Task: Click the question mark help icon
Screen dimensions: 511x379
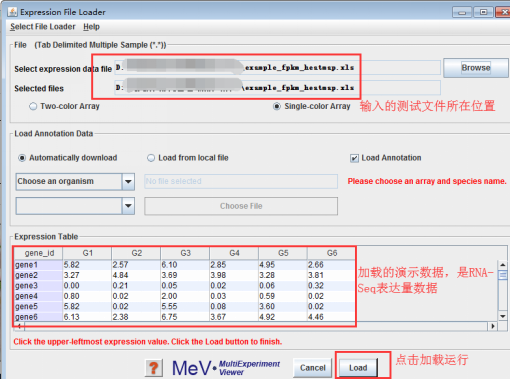Action: coord(154,368)
